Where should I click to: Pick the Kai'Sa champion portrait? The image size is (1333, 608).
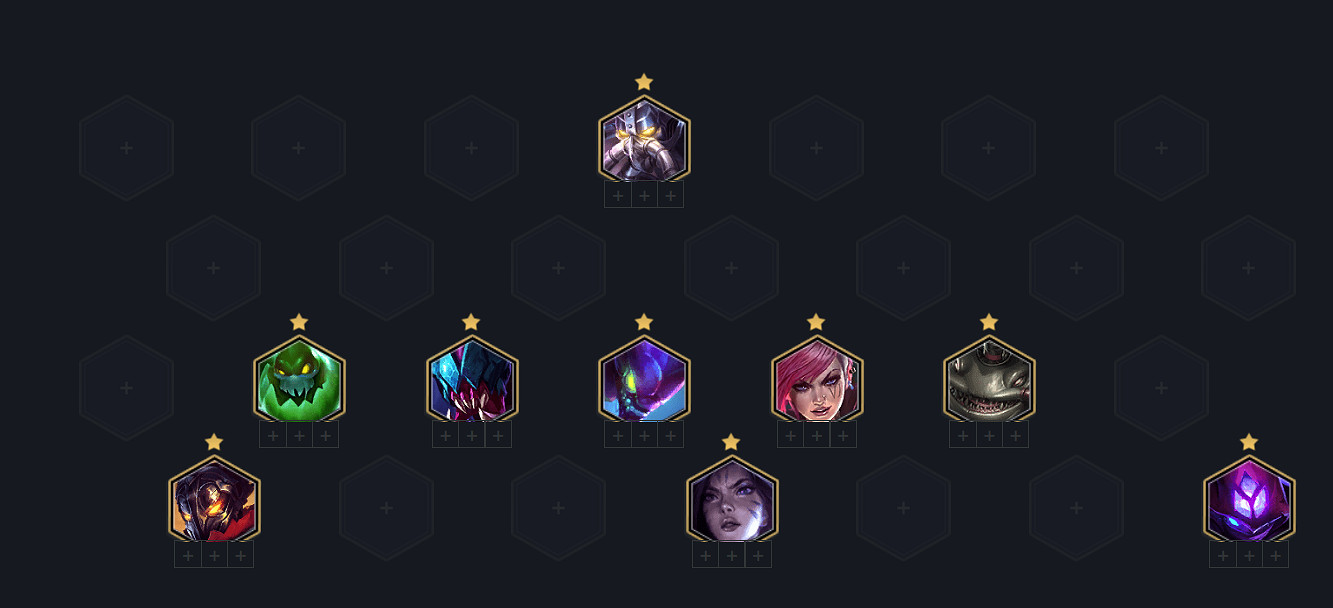pos(732,500)
